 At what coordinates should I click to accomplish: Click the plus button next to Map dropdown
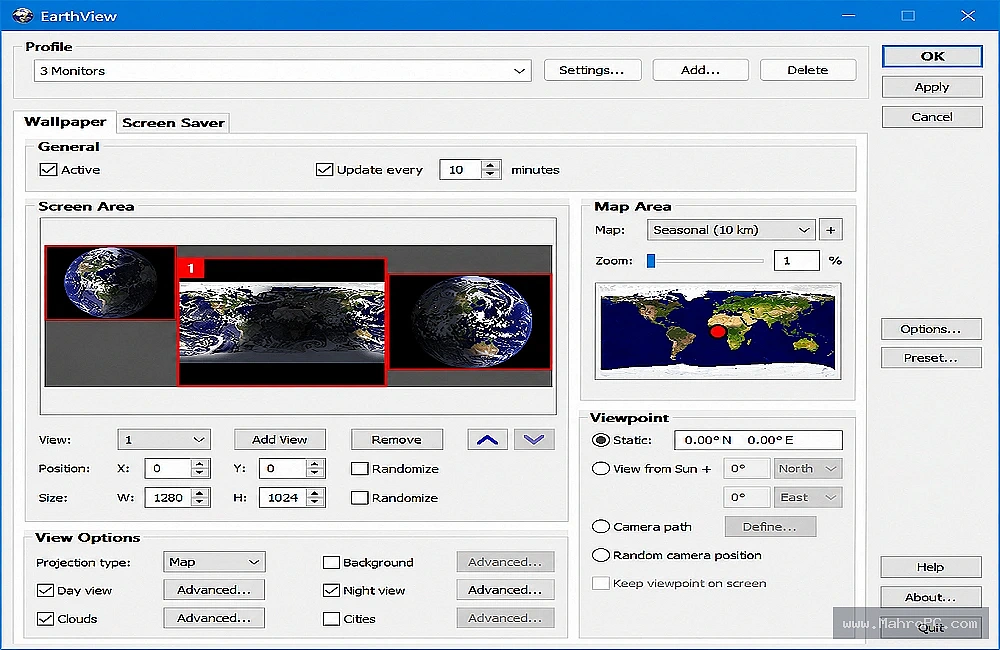830,230
